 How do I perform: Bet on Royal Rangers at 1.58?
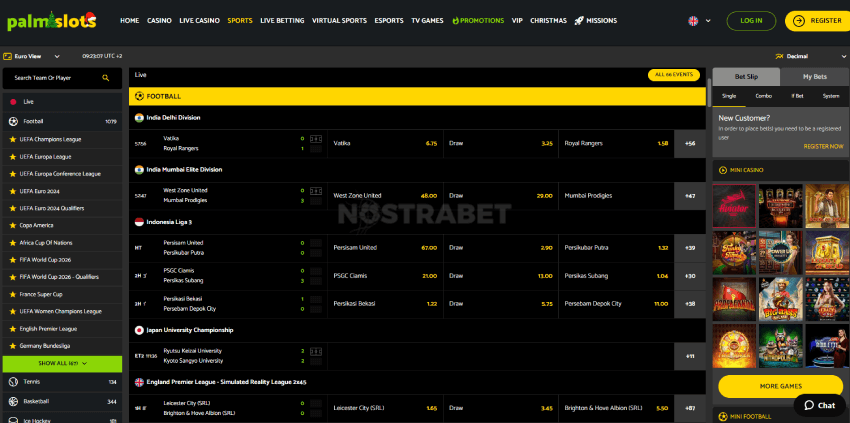click(x=616, y=144)
